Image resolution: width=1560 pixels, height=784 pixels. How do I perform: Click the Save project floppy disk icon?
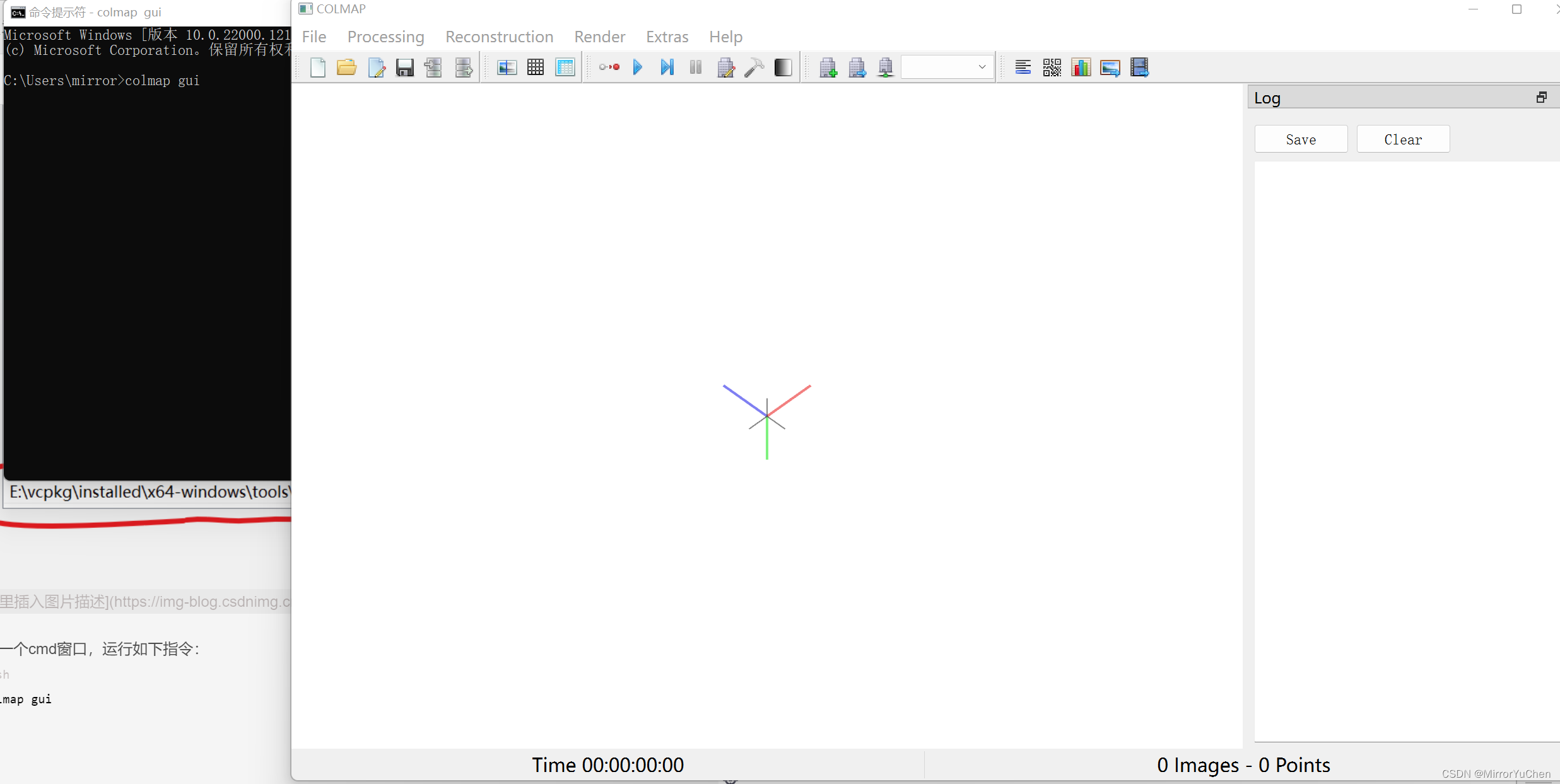coord(404,67)
